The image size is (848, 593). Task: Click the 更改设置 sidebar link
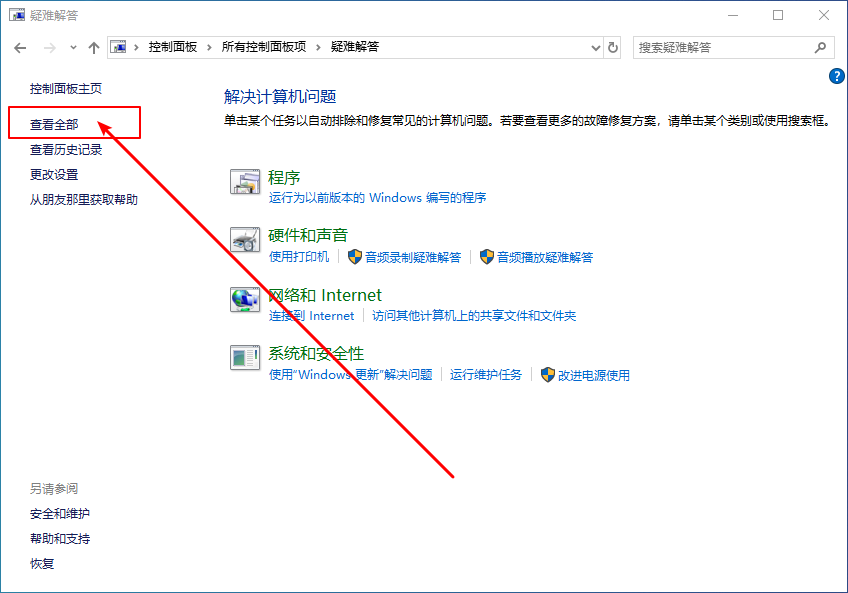click(54, 175)
